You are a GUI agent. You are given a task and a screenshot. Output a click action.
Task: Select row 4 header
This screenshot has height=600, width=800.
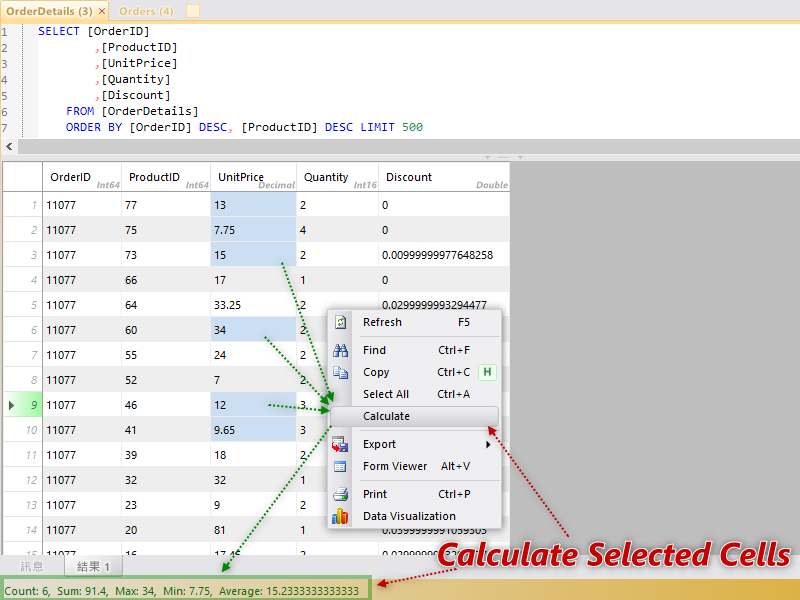pos(23,280)
